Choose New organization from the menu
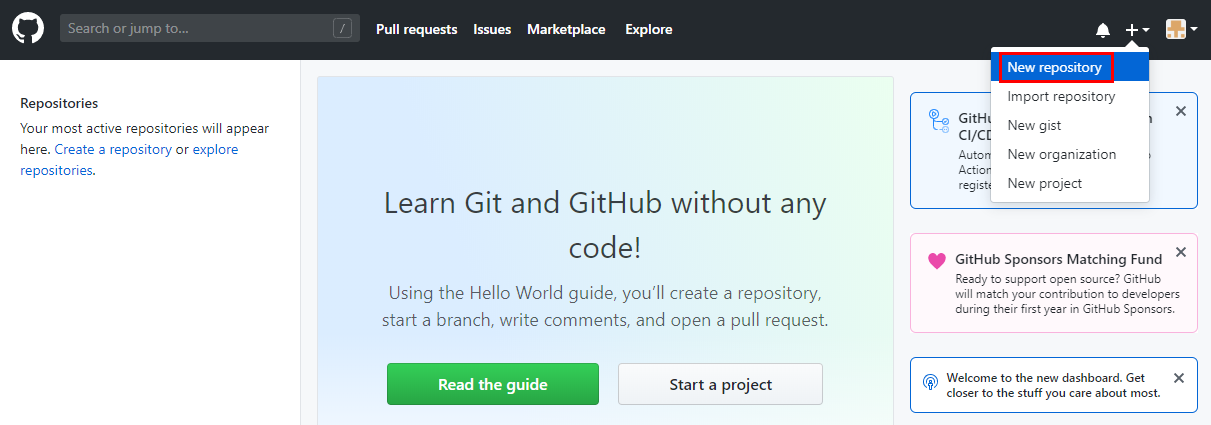1211x425 pixels. [1070, 155]
